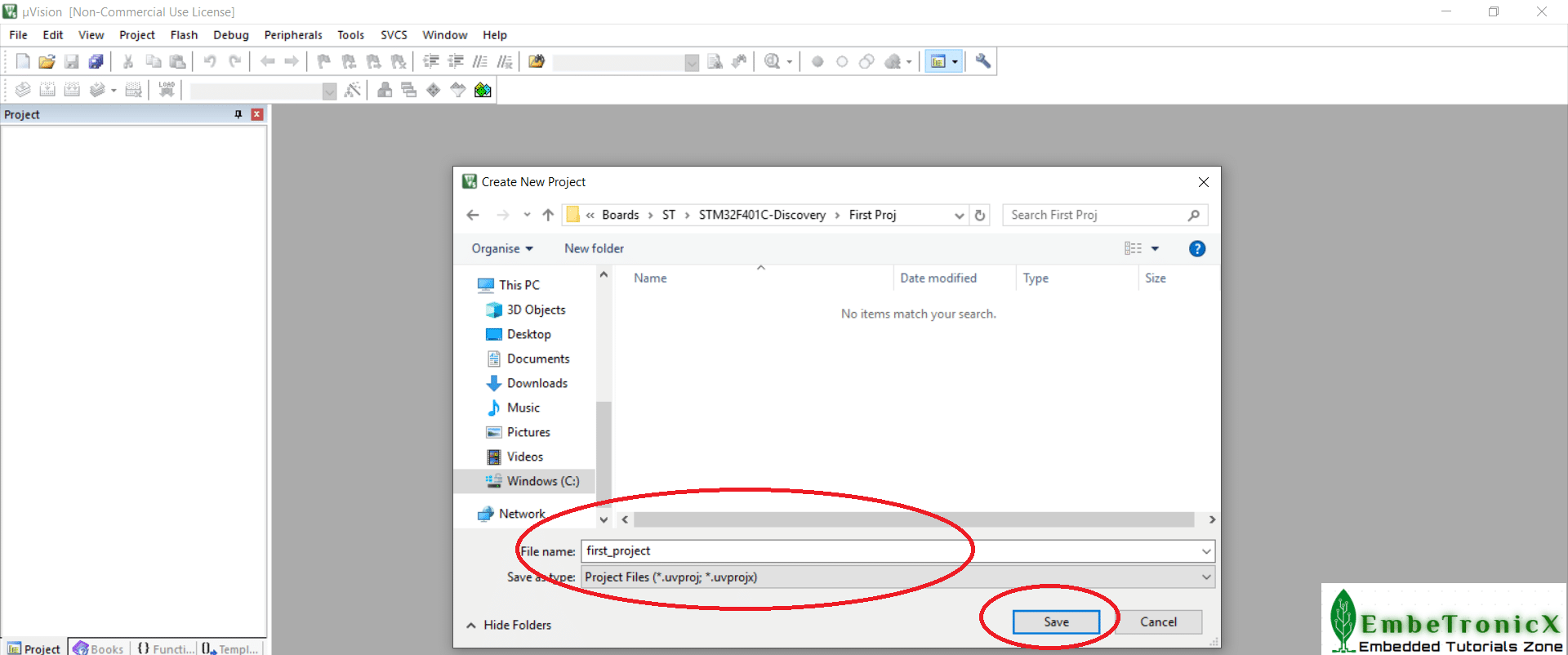Go up one folder level arrow

pyautogui.click(x=548, y=216)
